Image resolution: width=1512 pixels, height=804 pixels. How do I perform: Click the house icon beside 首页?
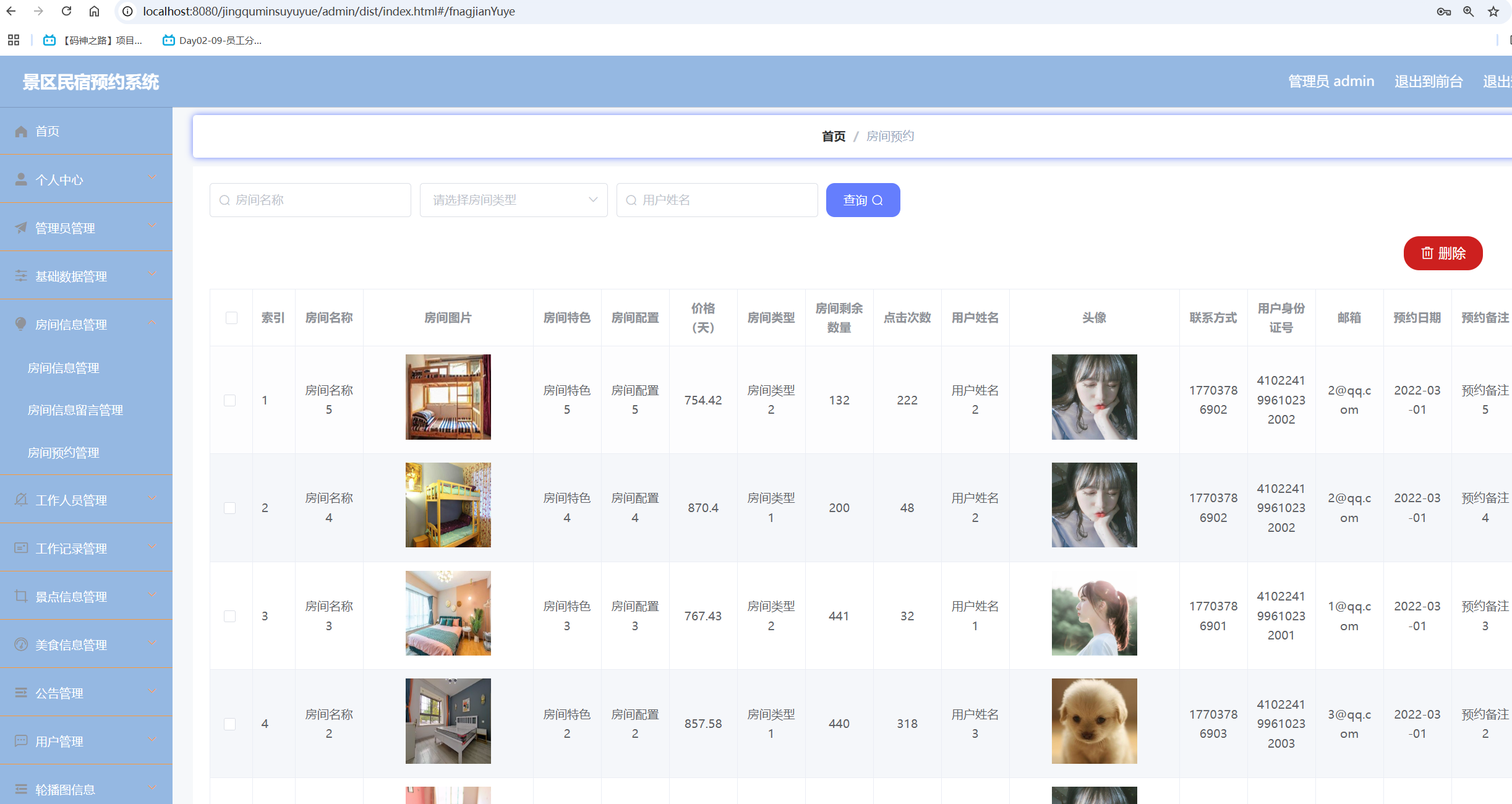coord(21,131)
